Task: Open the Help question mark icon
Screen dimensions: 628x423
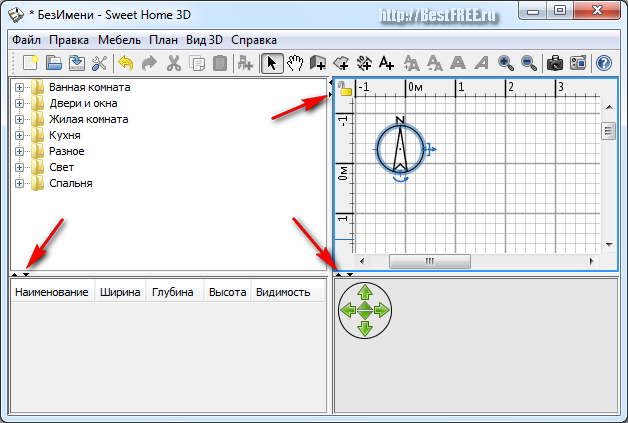Action: click(x=604, y=63)
